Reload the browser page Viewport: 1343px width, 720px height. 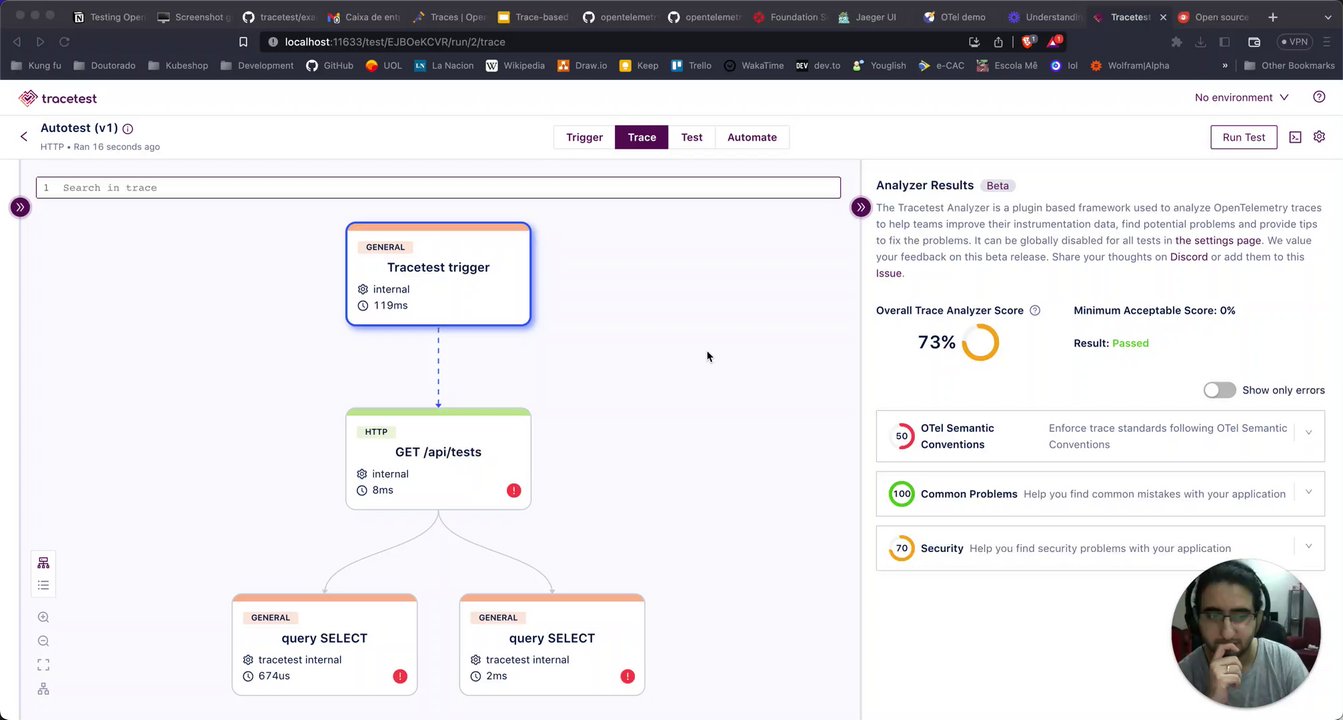pyautogui.click(x=64, y=42)
